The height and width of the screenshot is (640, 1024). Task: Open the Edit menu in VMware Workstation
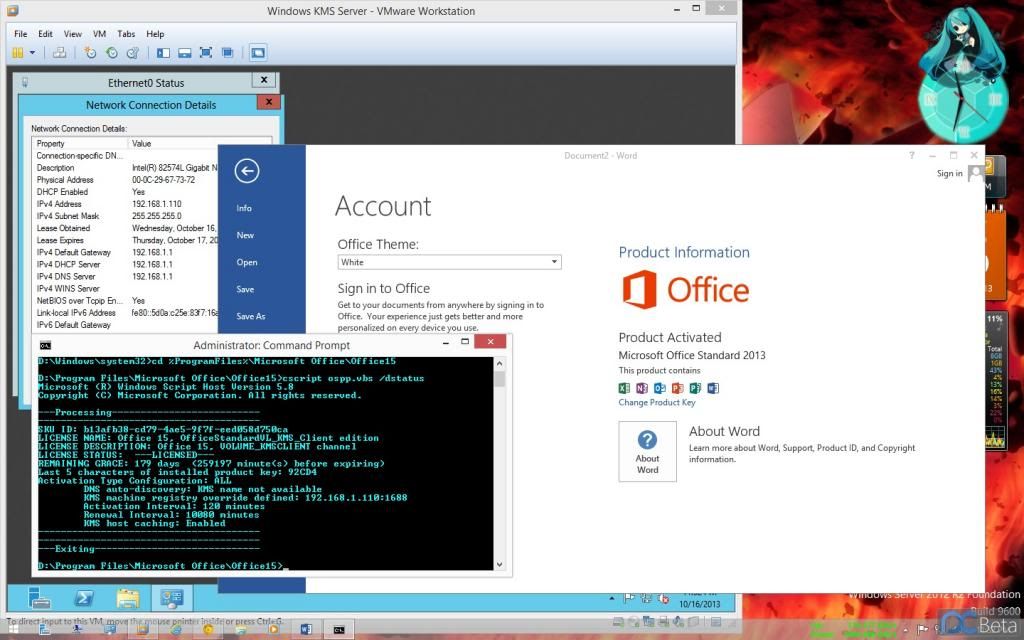pyautogui.click(x=45, y=34)
